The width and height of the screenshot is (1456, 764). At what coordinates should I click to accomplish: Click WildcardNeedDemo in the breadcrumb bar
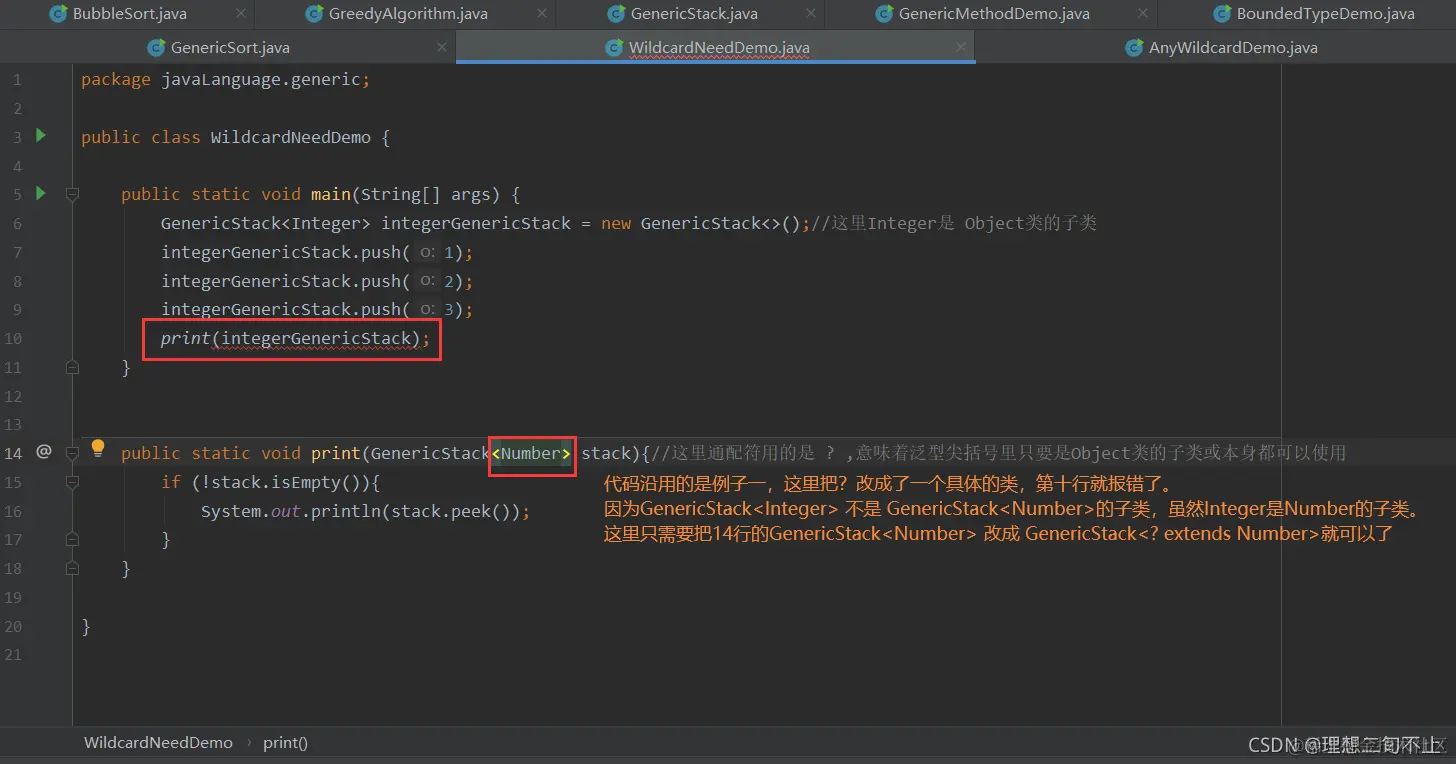(158, 742)
